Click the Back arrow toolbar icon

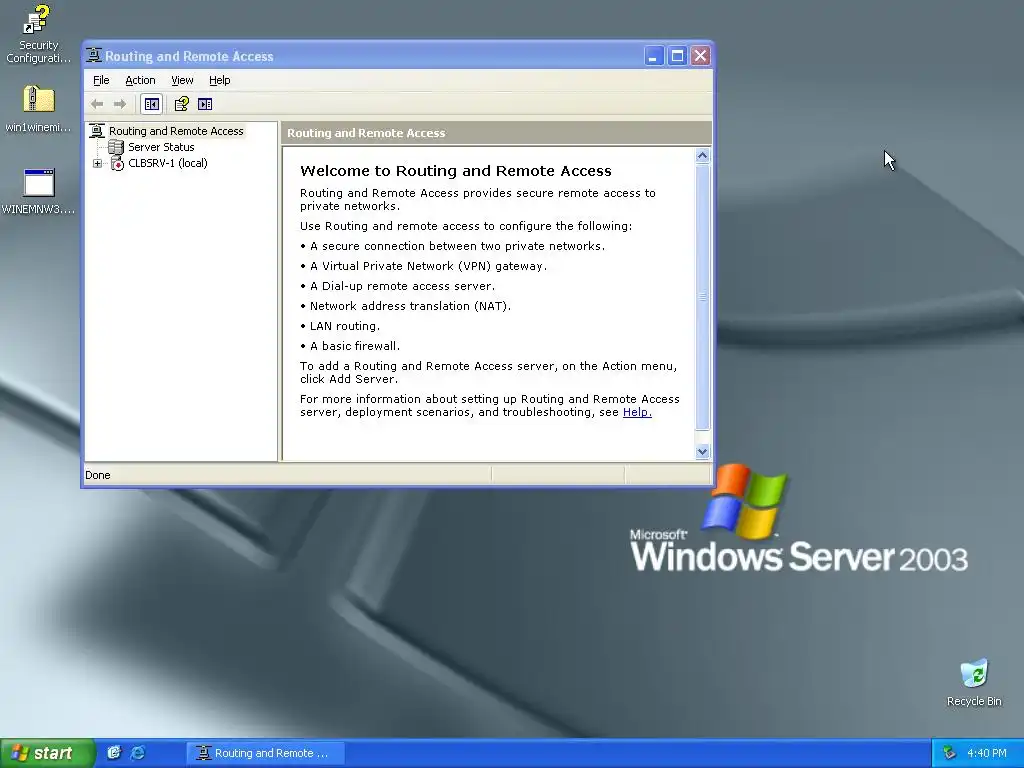pos(97,104)
